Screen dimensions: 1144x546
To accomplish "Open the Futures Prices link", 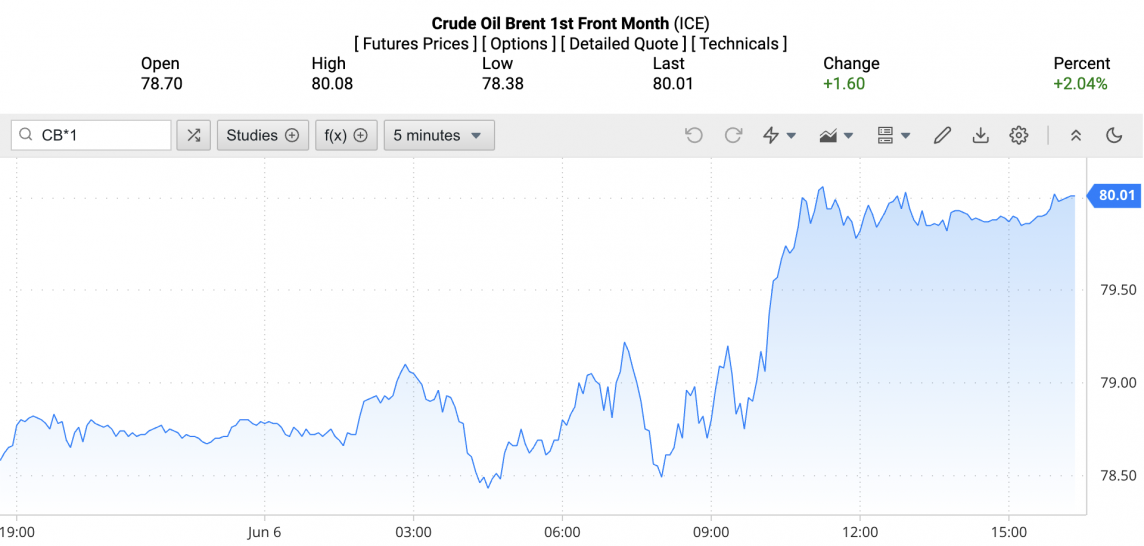I will (415, 44).
